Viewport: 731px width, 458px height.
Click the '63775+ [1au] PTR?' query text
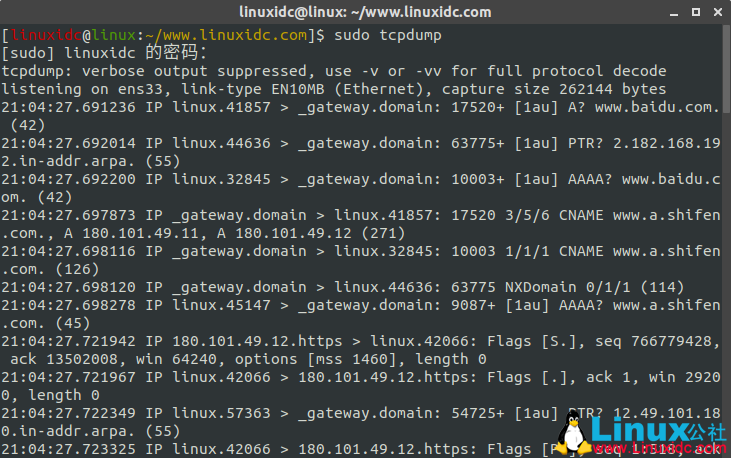click(527, 143)
